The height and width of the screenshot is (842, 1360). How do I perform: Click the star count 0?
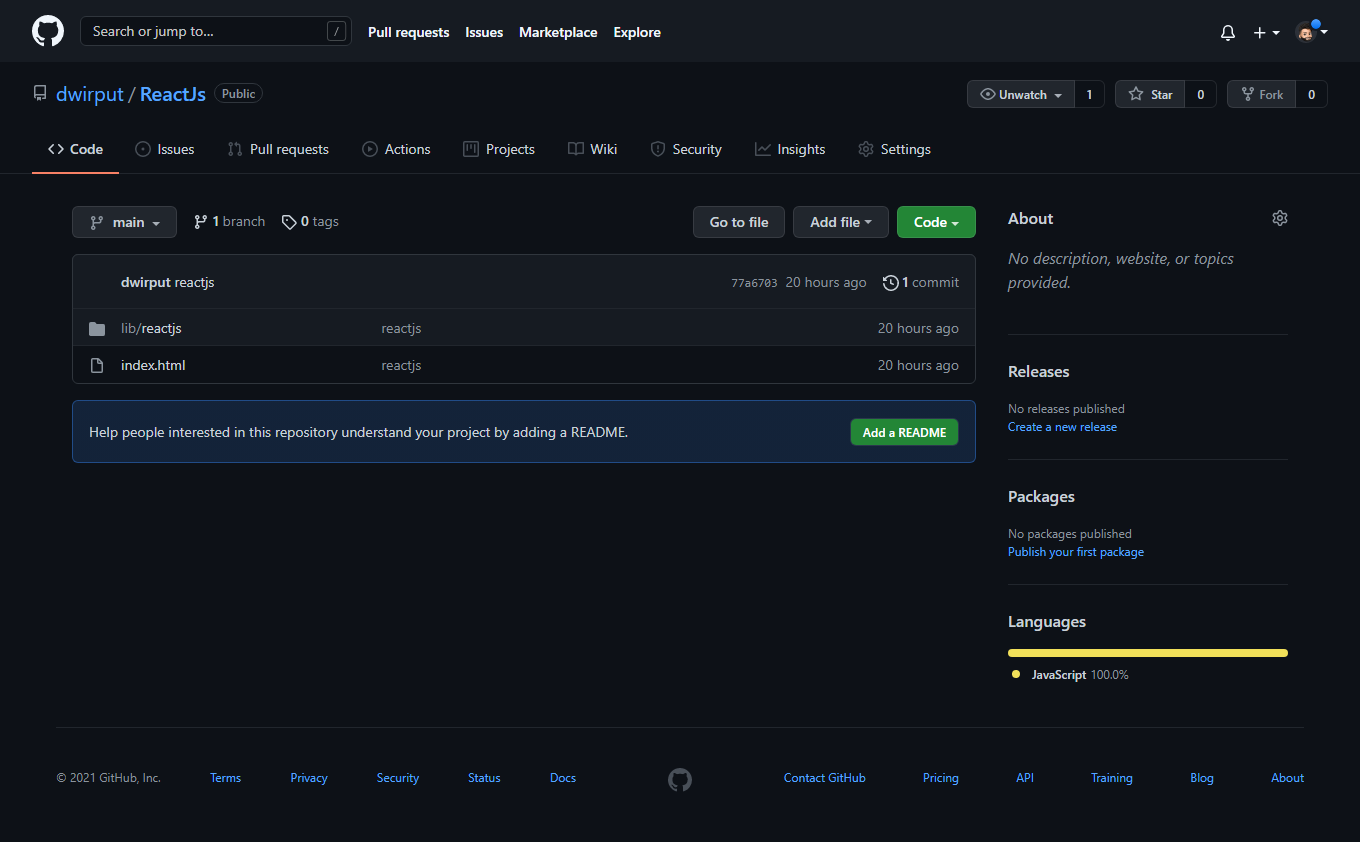point(1201,94)
